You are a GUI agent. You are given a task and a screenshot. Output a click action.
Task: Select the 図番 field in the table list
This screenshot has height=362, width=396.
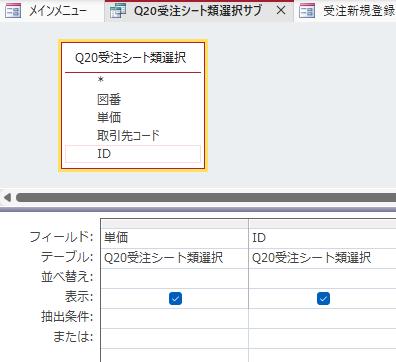point(133,99)
